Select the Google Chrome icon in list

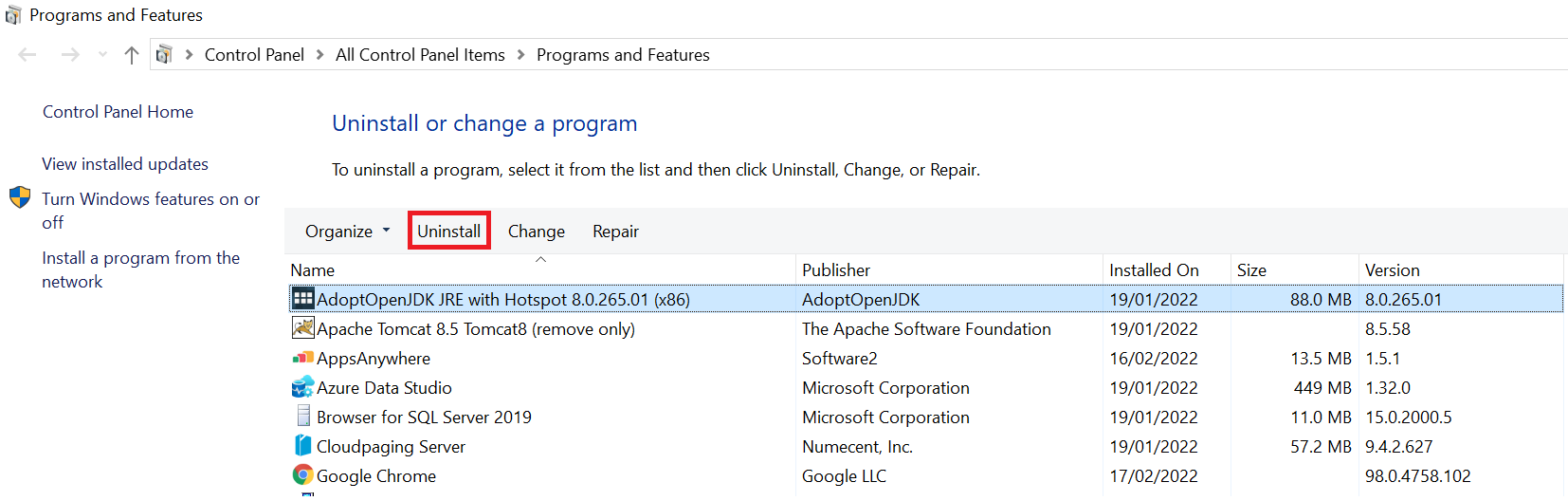302,475
